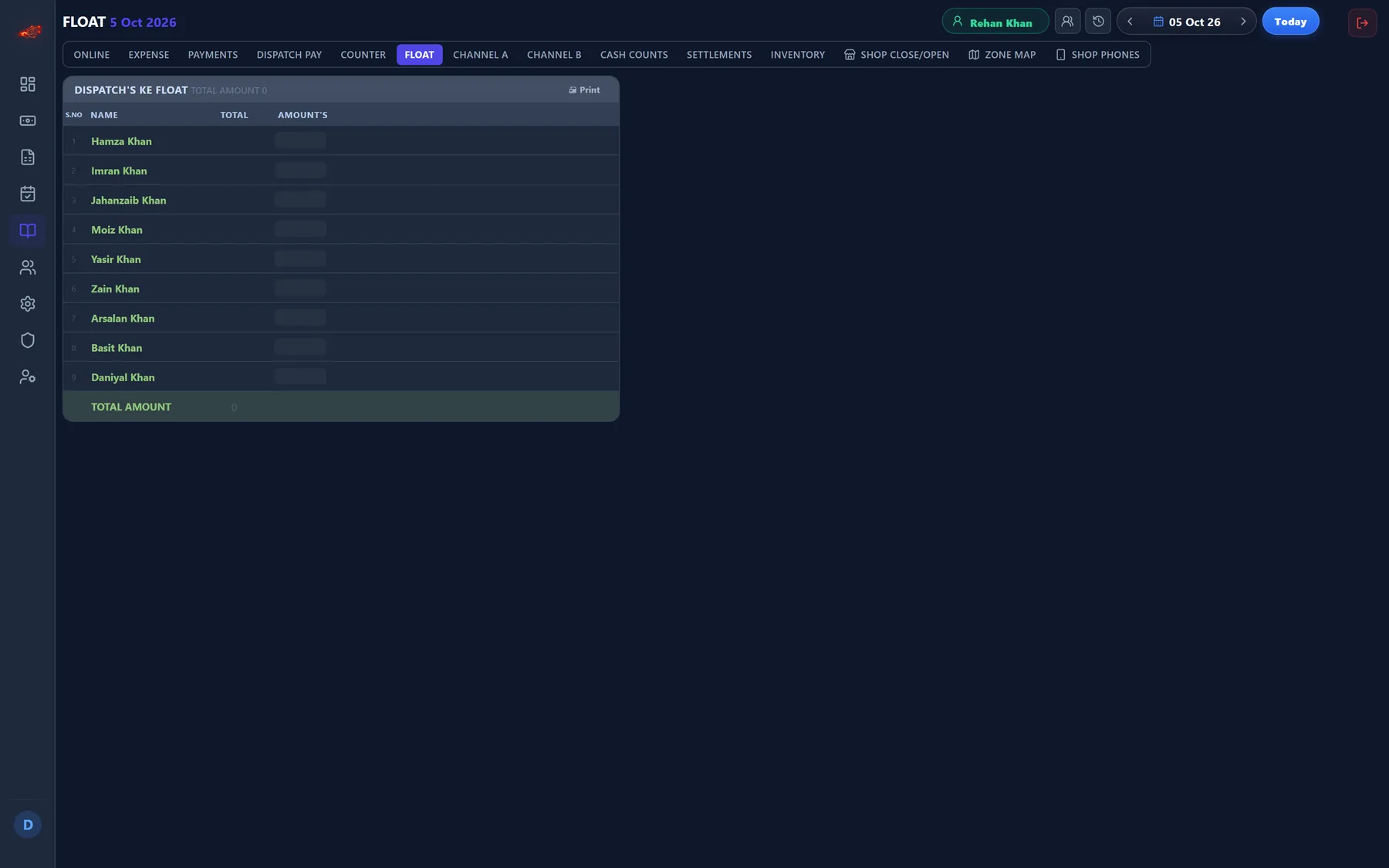
Task: Open the SETTLEMENTS tab
Action: pos(719,55)
